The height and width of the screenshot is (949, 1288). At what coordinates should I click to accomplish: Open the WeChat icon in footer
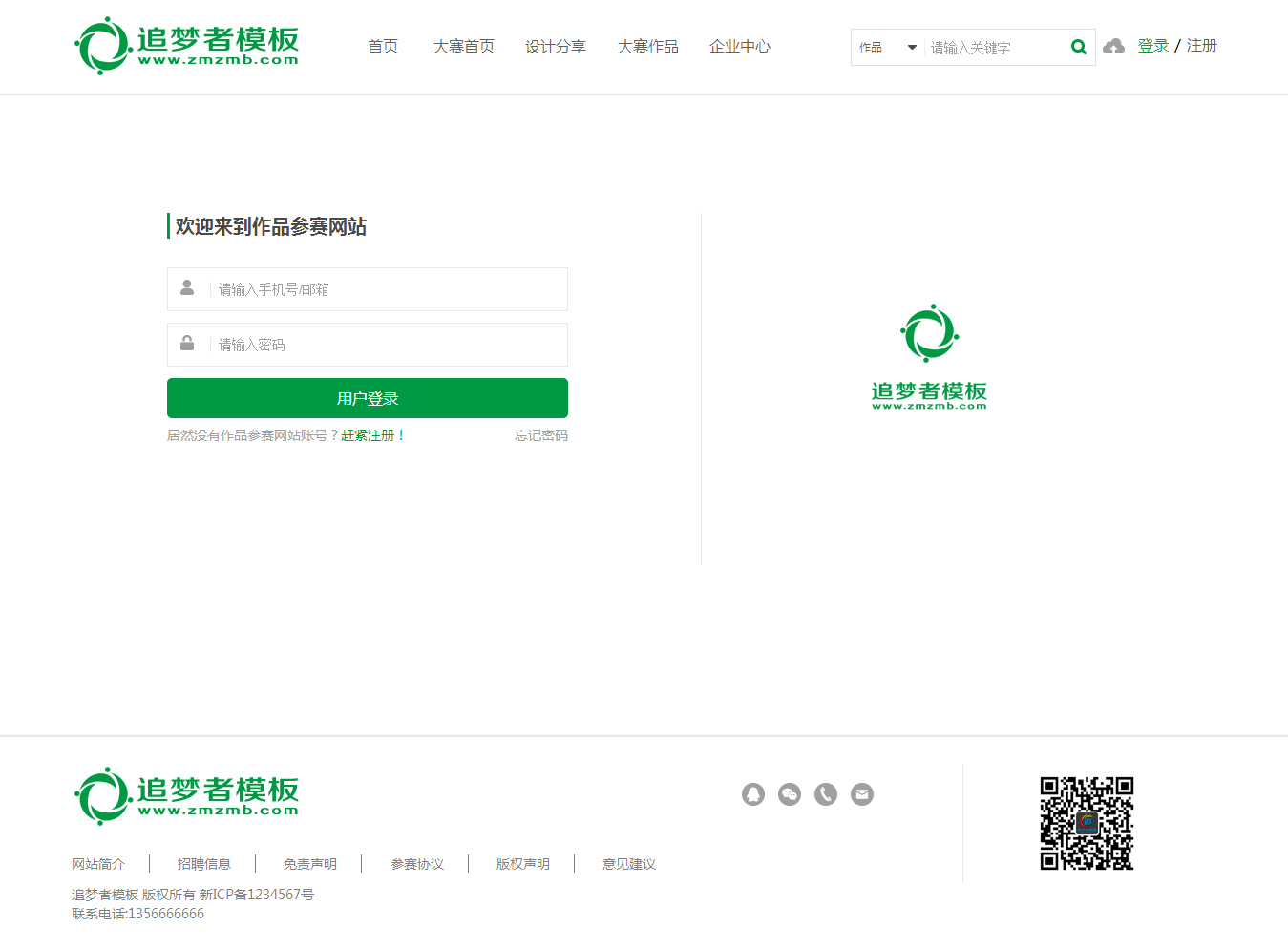coord(790,794)
